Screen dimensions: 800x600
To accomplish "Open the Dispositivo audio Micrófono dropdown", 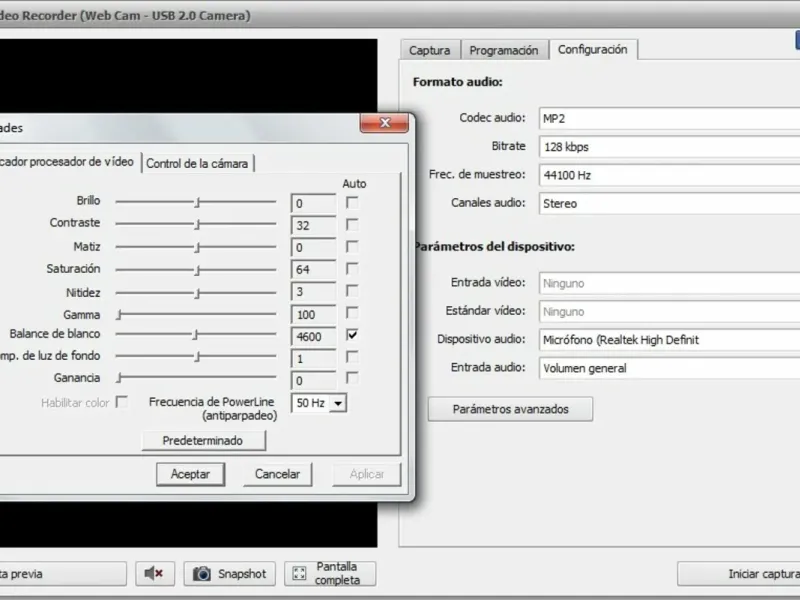I will click(x=669, y=340).
